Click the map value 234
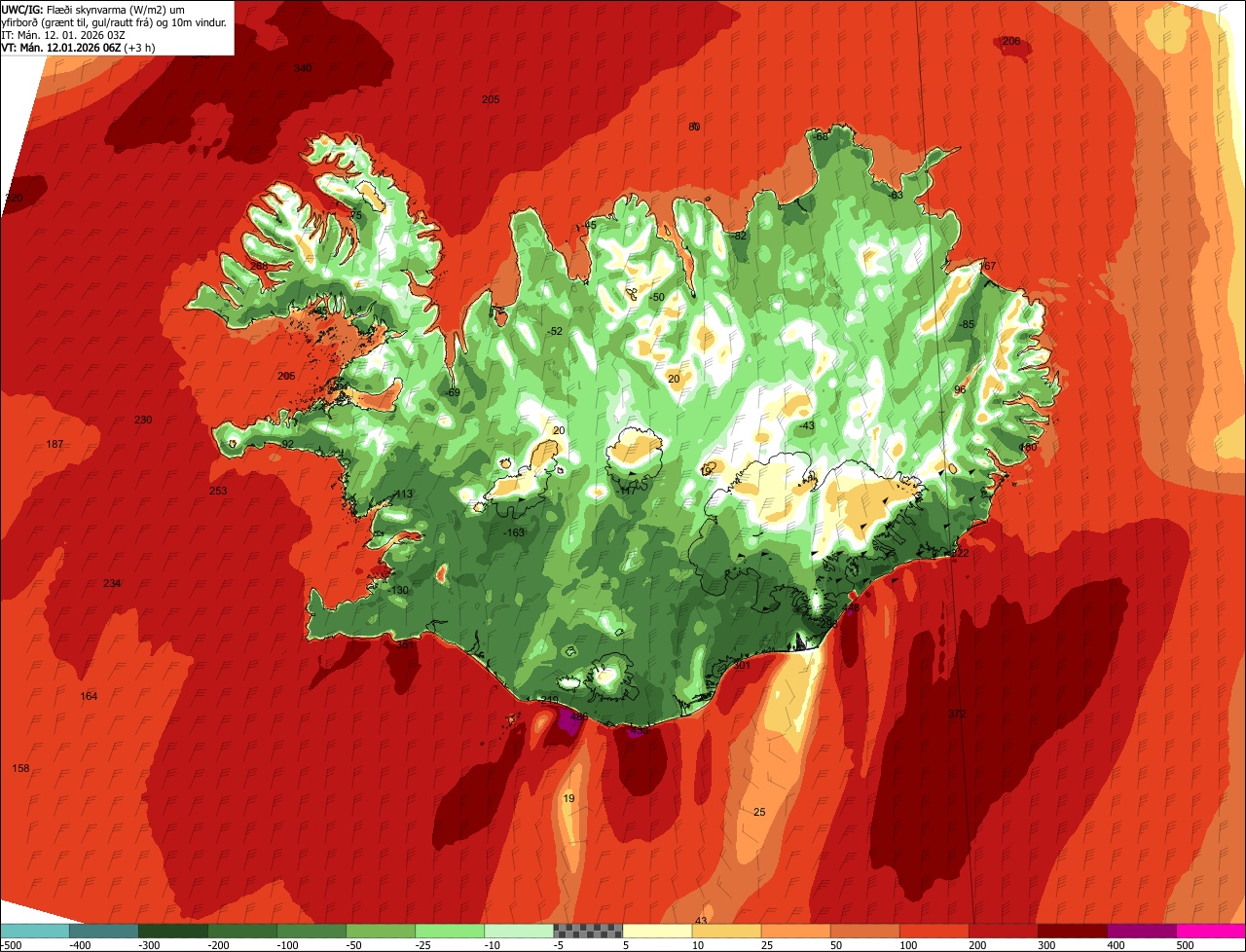Viewport: 1246px width, 952px height. 112,583
